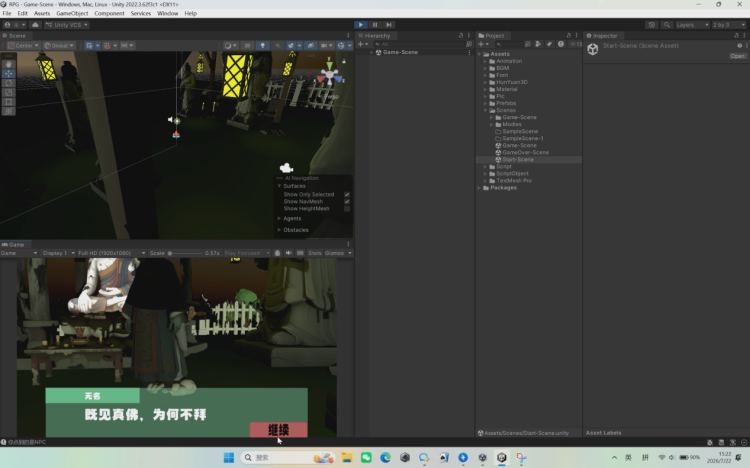Toggle scene lighting bulb icon
This screenshot has width=750, height=468.
262,45
